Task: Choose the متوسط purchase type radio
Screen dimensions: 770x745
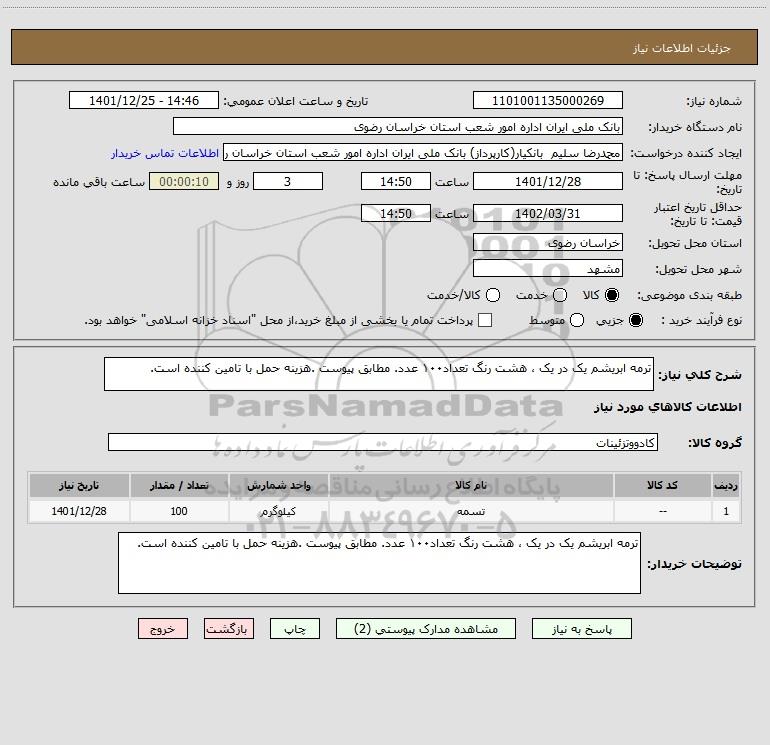Action: click(x=577, y=320)
